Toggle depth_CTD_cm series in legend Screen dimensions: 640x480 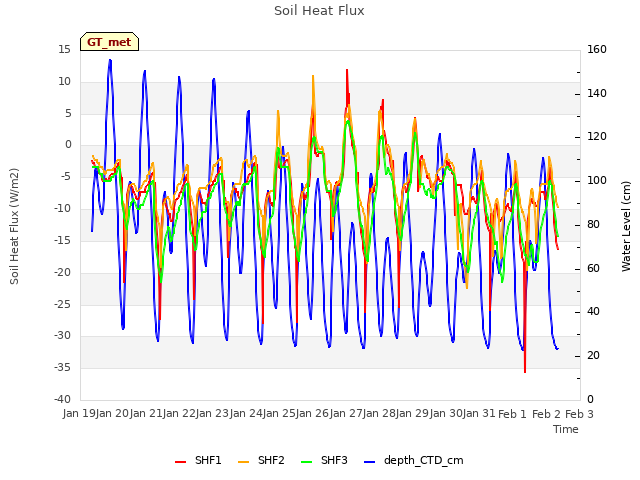point(413,460)
